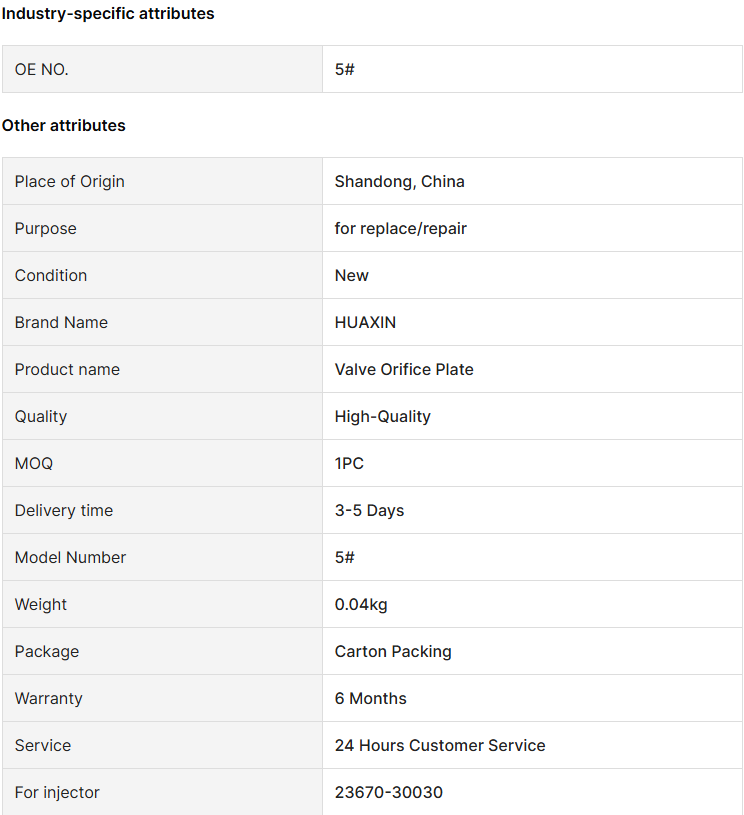This screenshot has height=815, width=744.
Task: Click the Weight value 0.04kg
Action: (361, 604)
